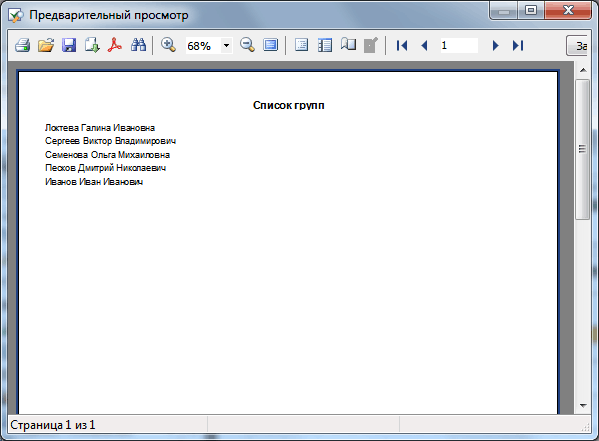Screen dimensions: 599x441
Task: Open text search with the binoculars icon
Action: pos(138,45)
